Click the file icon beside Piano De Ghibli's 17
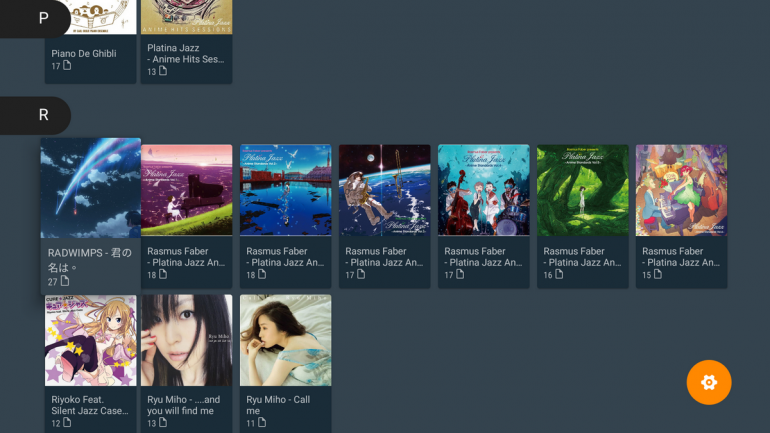 pos(67,66)
